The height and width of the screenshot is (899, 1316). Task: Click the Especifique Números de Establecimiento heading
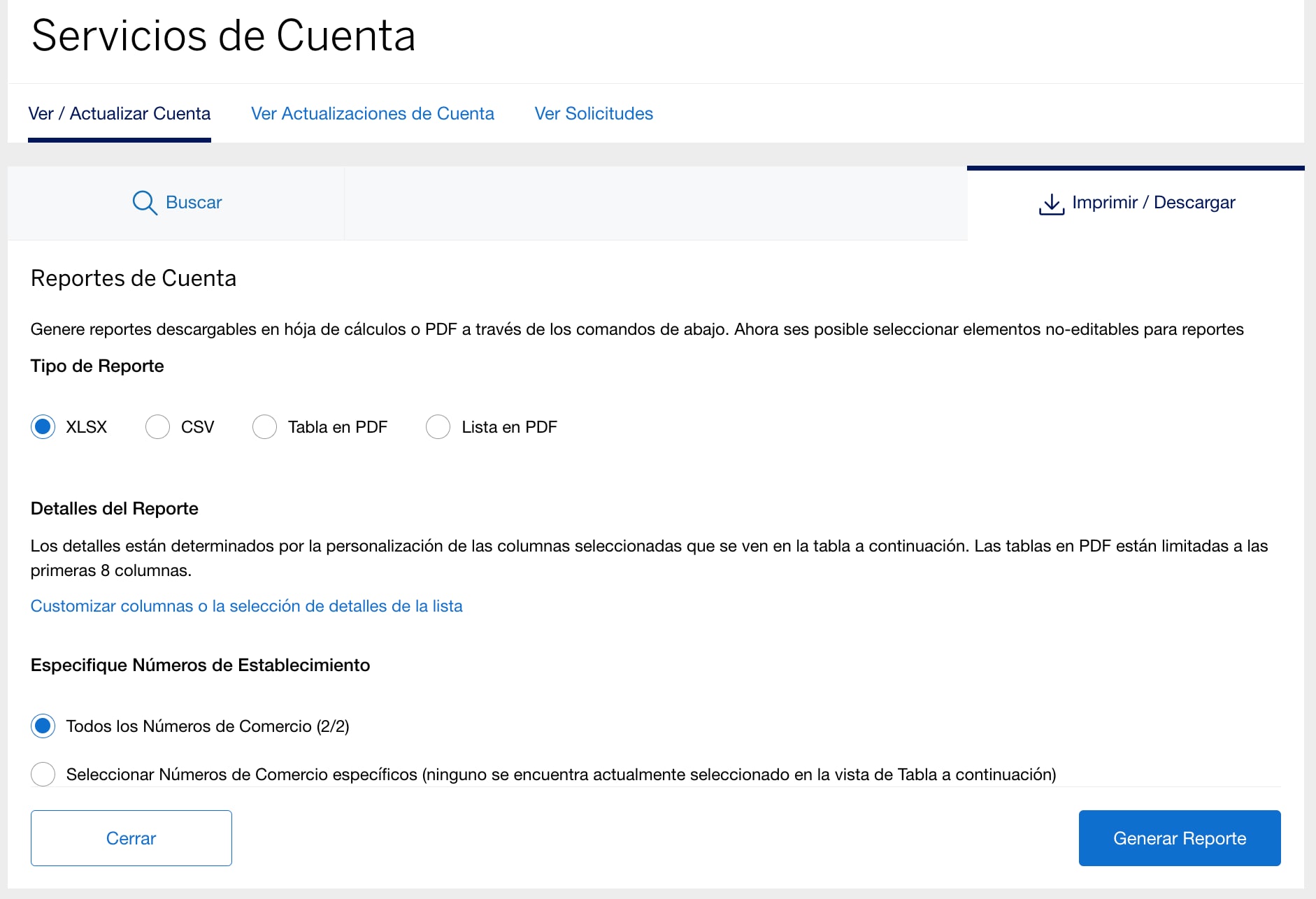point(200,665)
